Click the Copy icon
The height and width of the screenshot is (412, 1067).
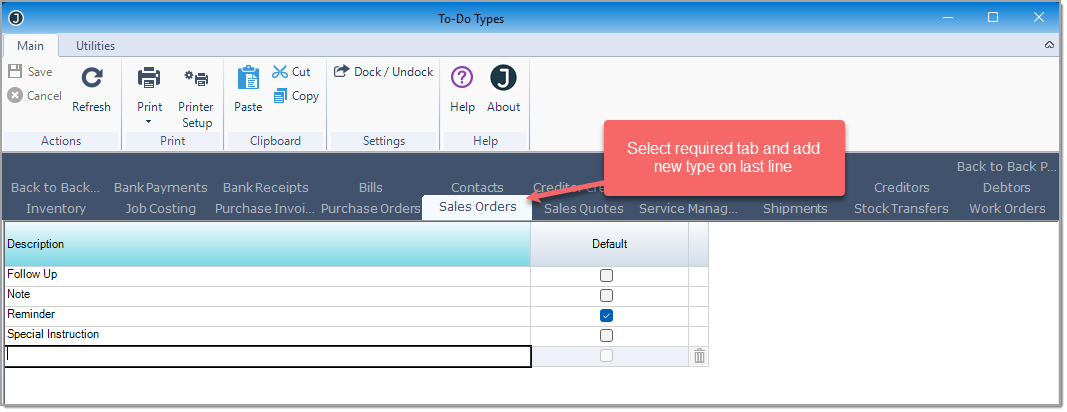pos(280,96)
